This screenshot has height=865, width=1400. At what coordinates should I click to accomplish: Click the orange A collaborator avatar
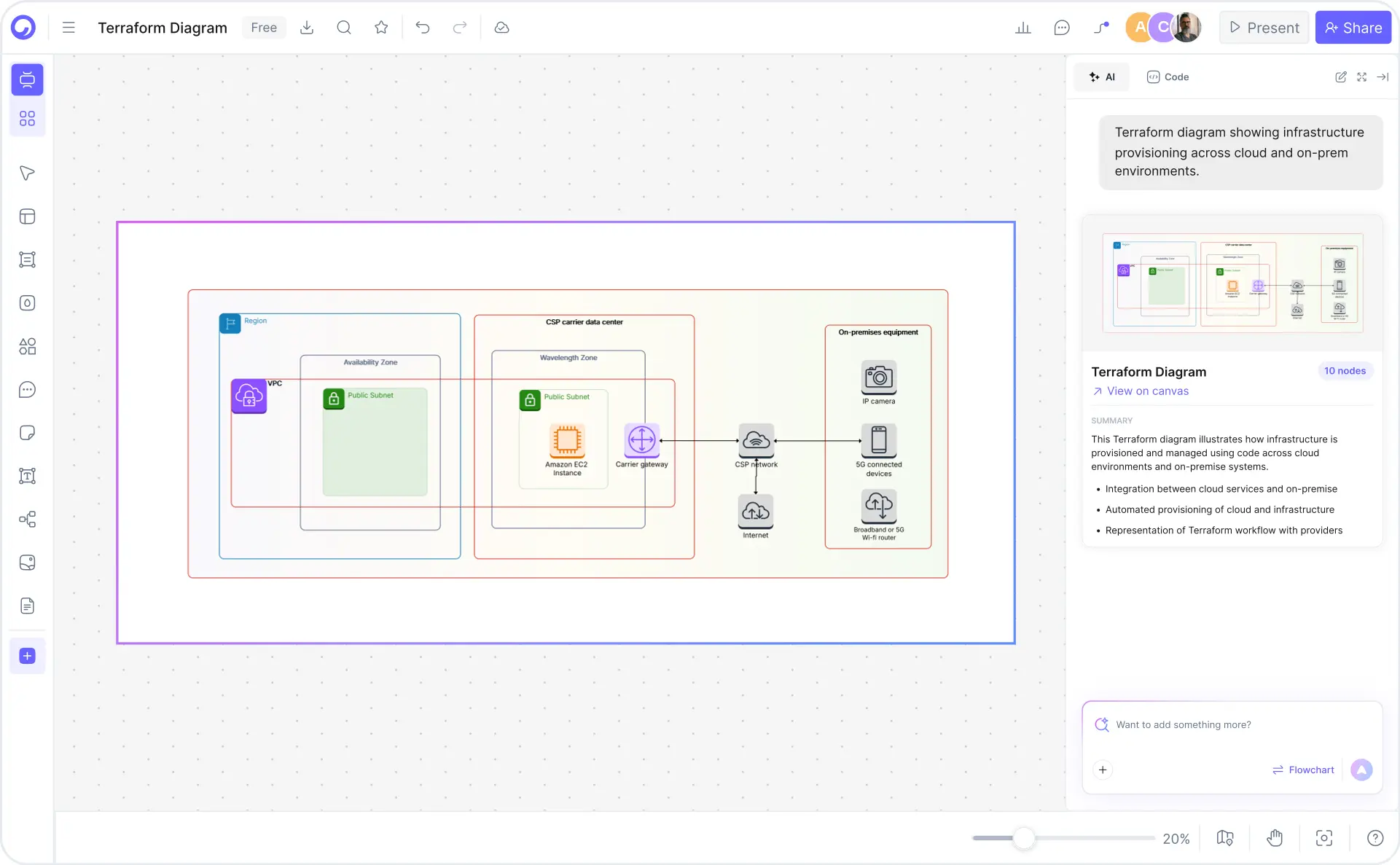tap(1139, 28)
